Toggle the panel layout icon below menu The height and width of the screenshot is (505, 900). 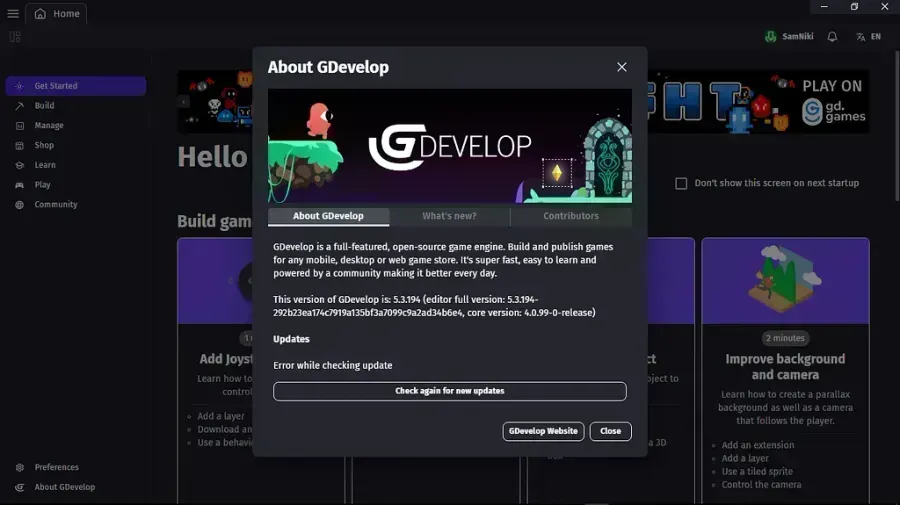pyautogui.click(x=15, y=37)
